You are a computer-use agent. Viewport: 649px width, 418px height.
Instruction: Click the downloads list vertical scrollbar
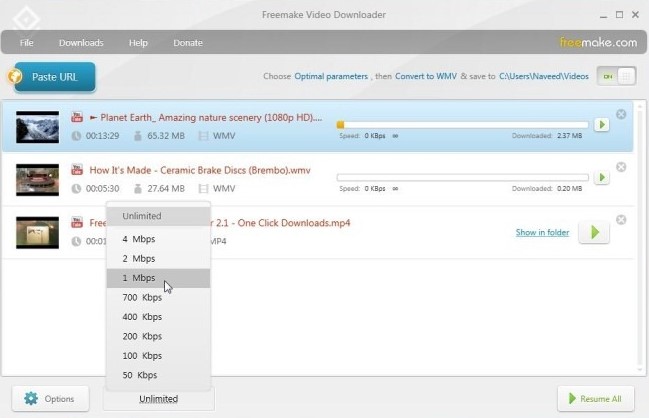(640, 238)
